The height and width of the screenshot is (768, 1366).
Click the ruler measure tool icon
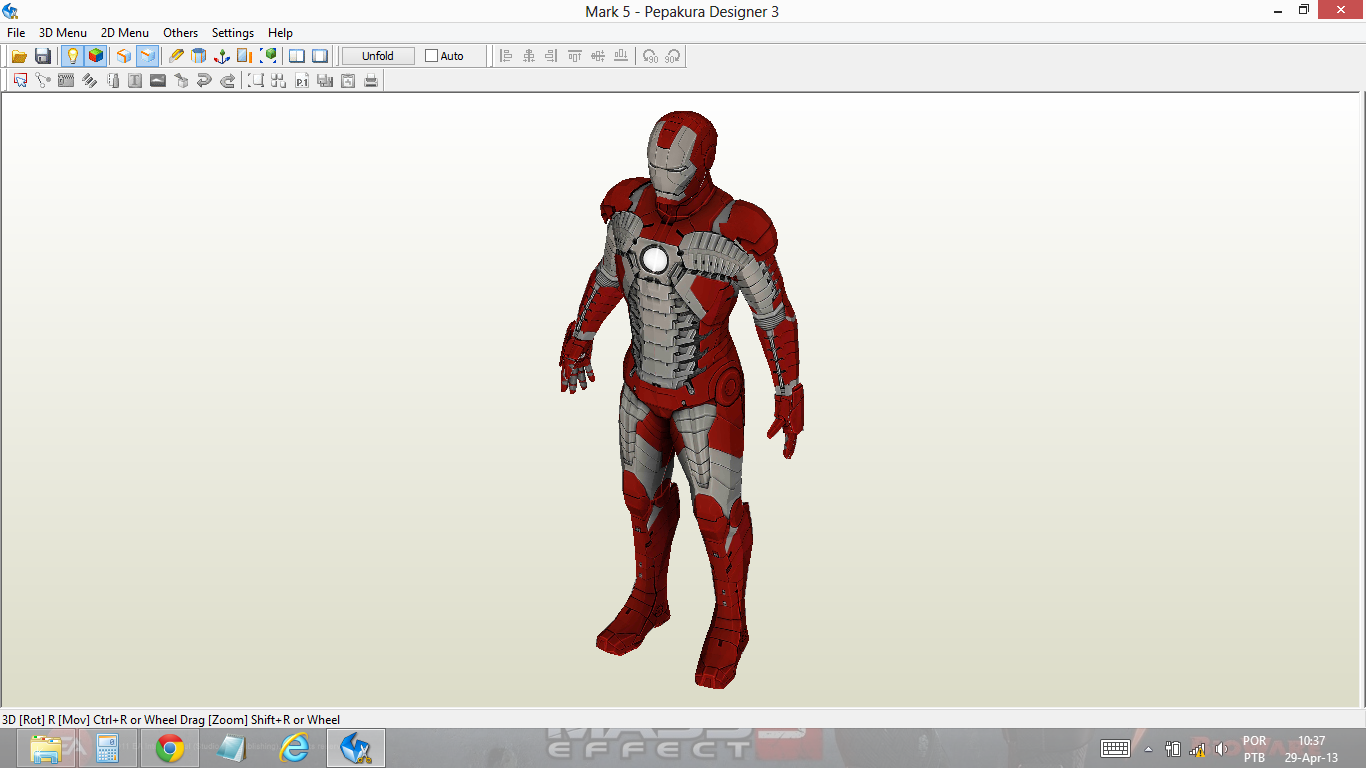tap(112, 81)
